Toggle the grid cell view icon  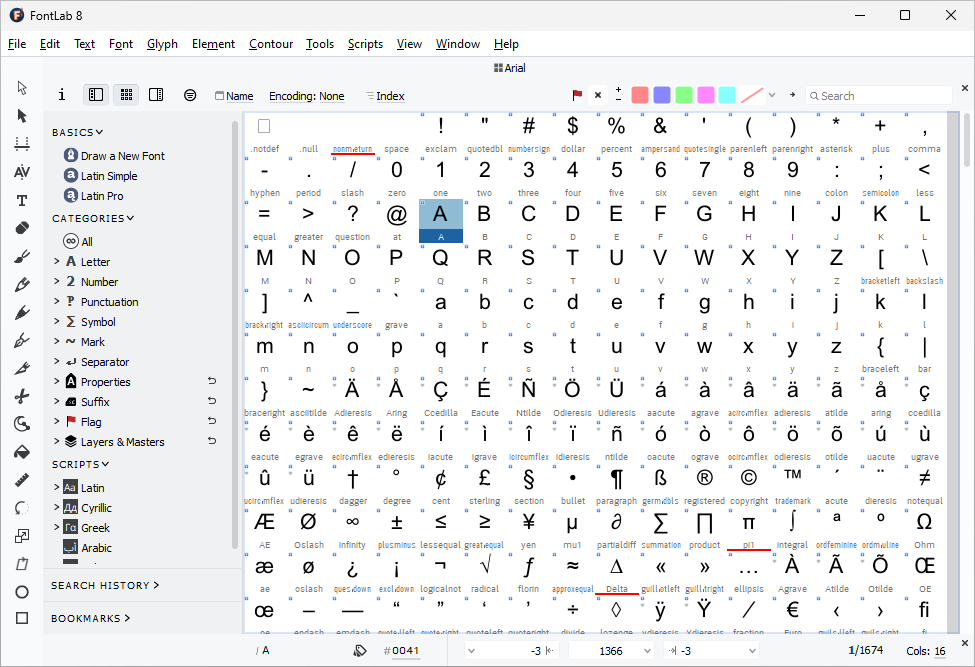(126, 94)
